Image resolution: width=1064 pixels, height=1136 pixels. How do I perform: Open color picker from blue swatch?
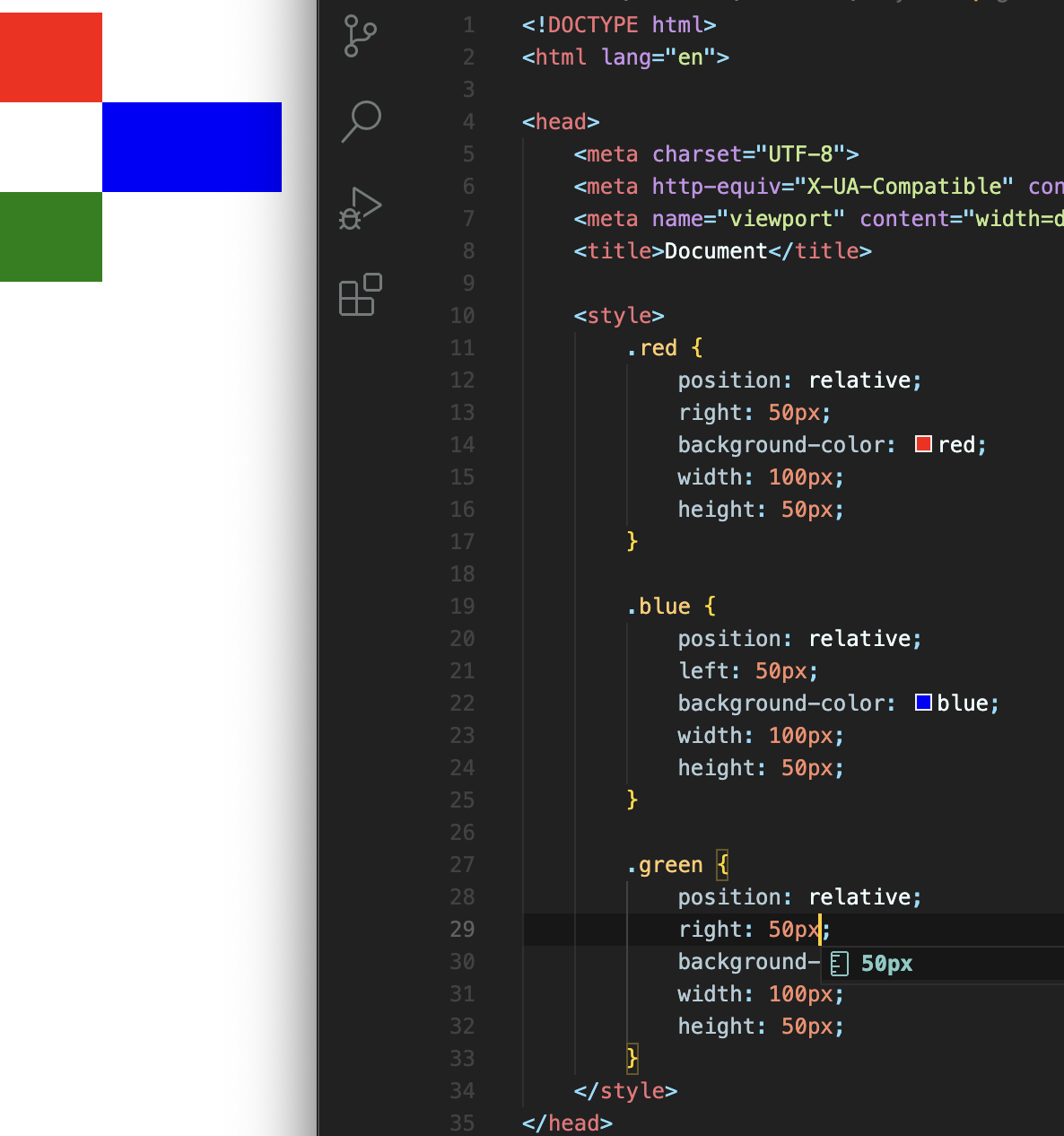923,703
